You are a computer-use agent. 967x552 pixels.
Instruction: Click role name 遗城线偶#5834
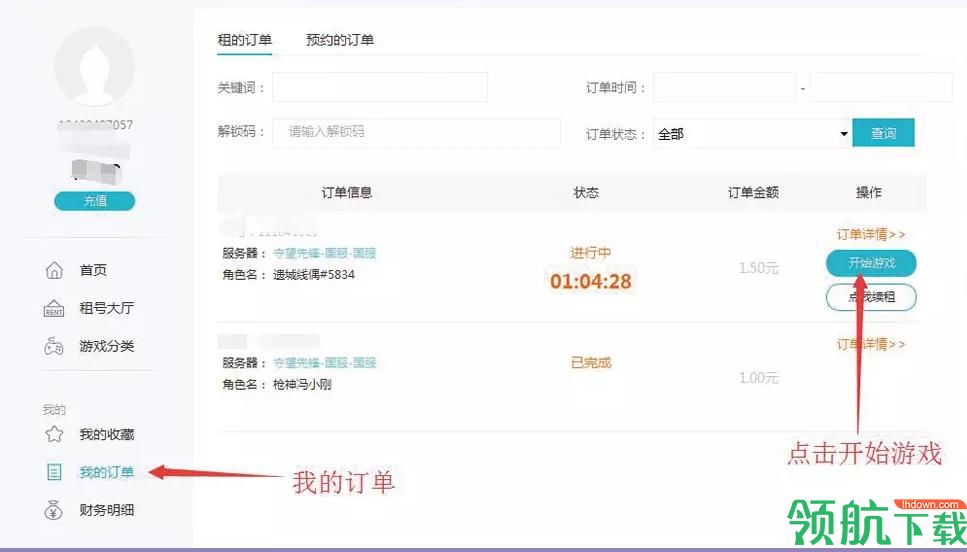314,275
